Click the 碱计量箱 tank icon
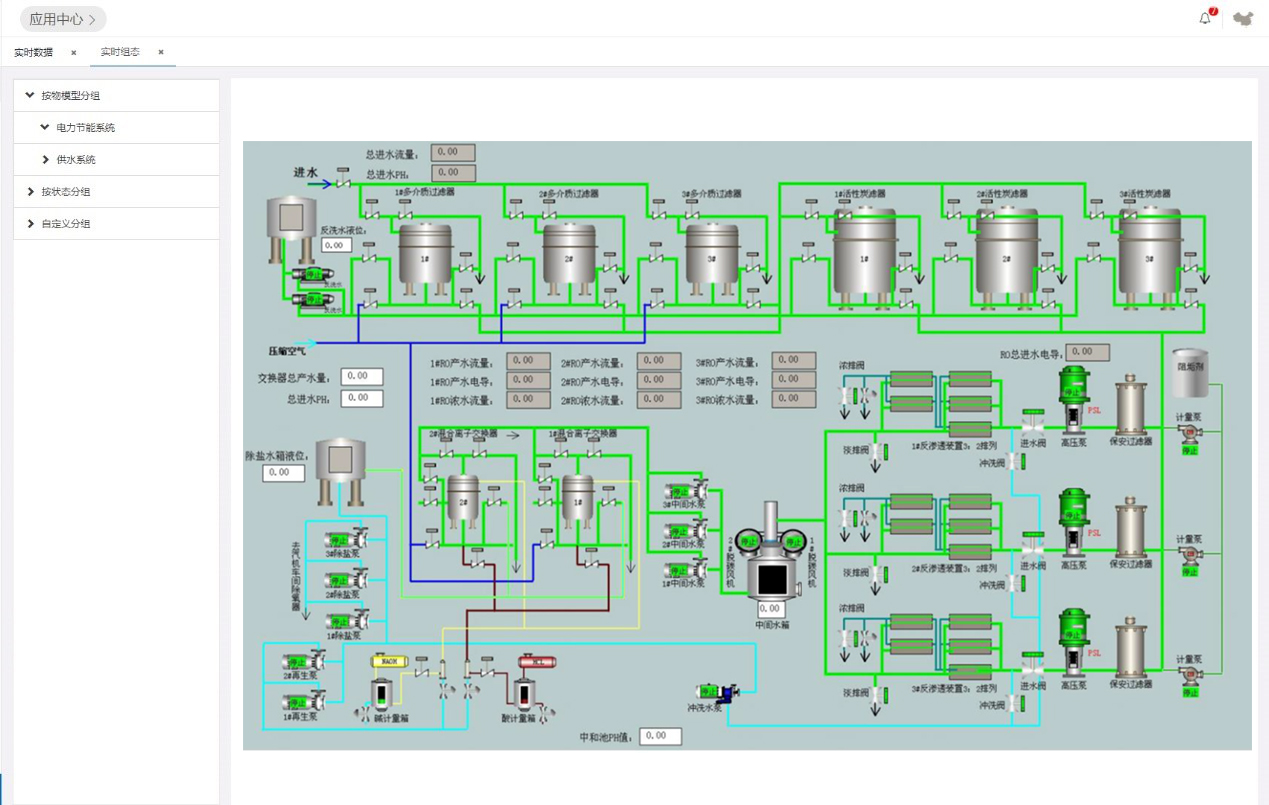Screen dimensions: 1269x805 pyautogui.click(x=381, y=693)
